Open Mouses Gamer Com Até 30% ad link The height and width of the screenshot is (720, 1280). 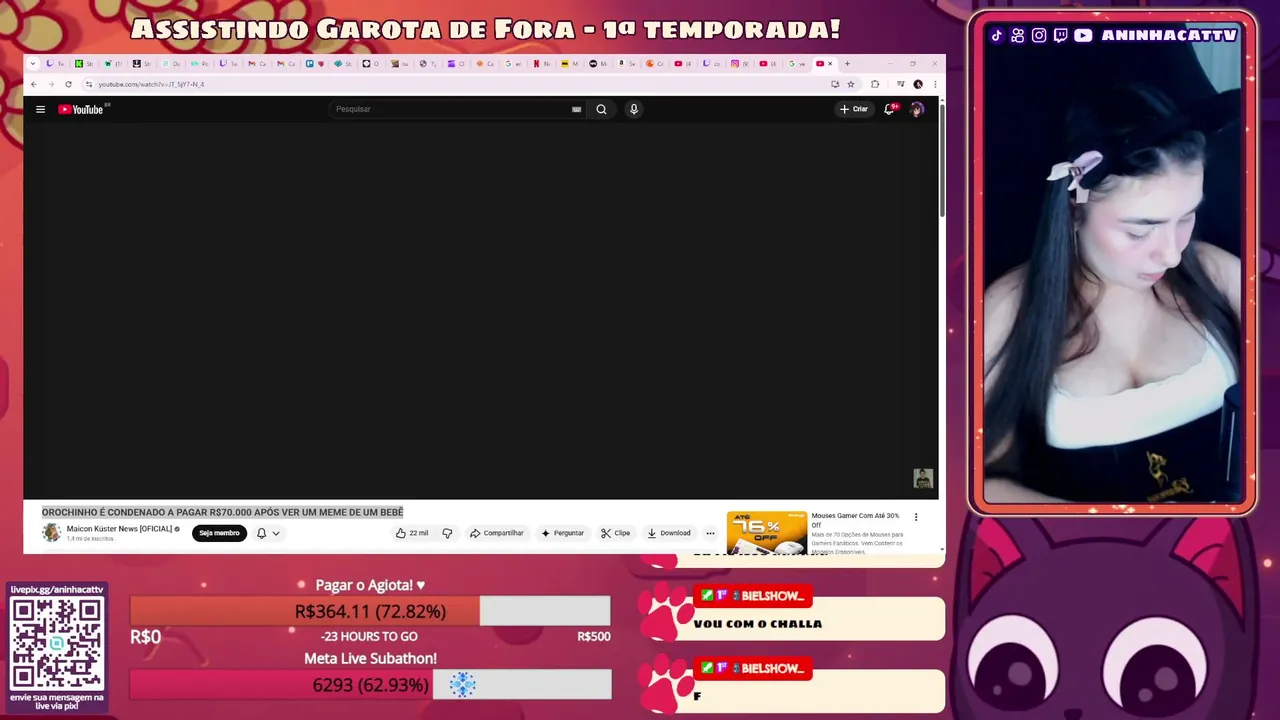point(855,519)
